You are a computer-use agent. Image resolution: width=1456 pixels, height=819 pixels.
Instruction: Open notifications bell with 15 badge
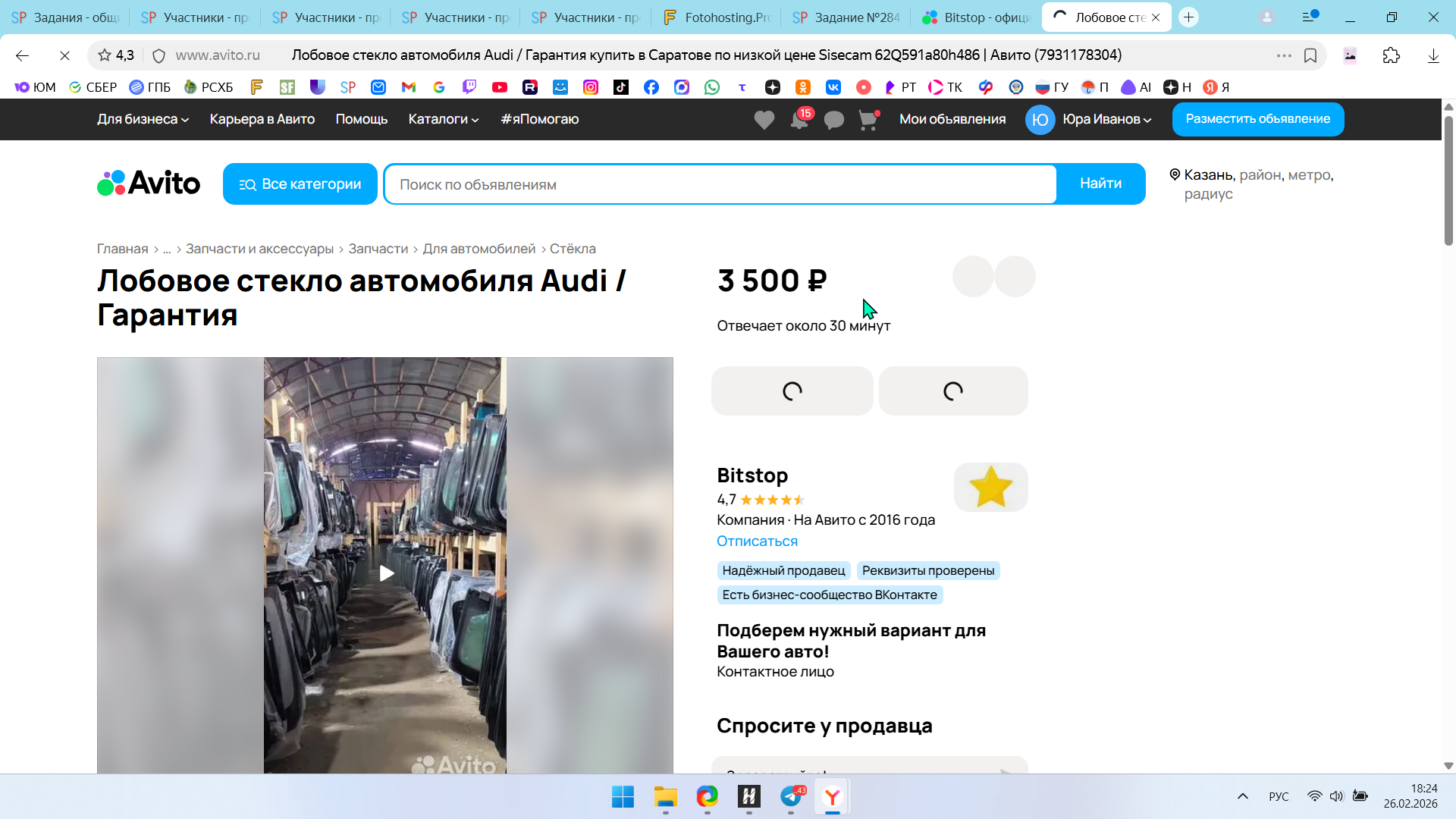click(x=799, y=120)
